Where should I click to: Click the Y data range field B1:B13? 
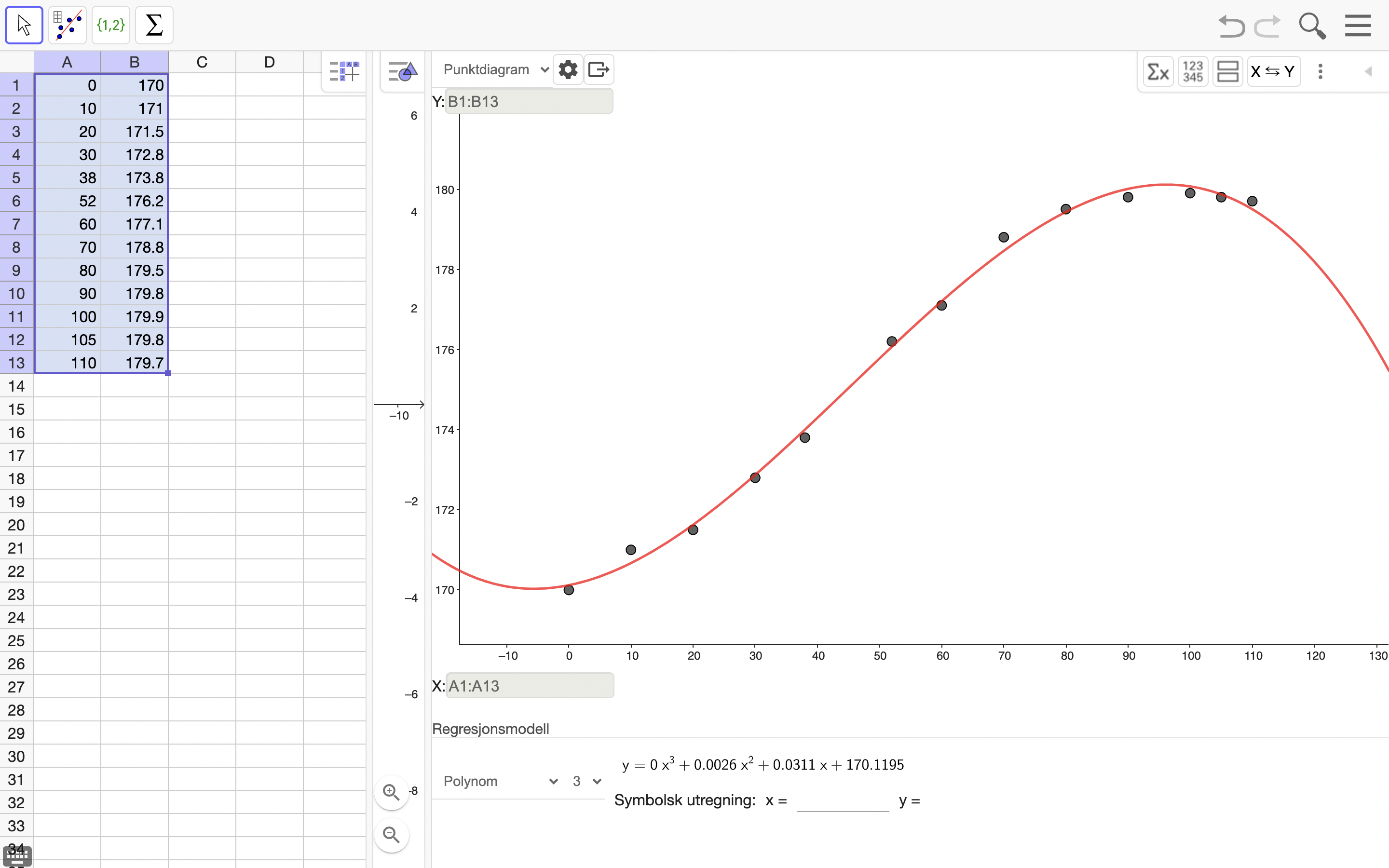click(529, 102)
